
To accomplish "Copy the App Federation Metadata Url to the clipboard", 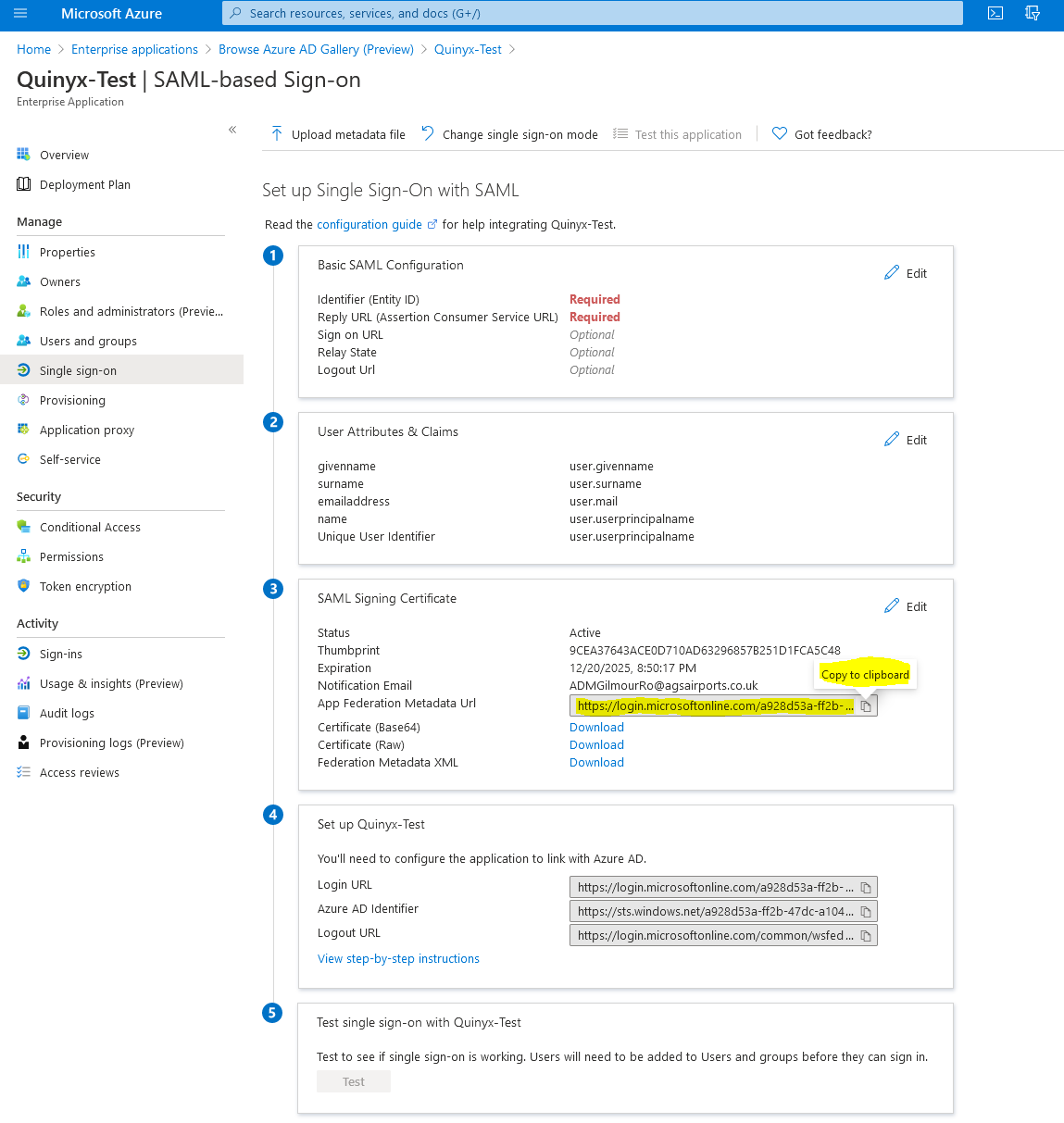I will click(866, 706).
